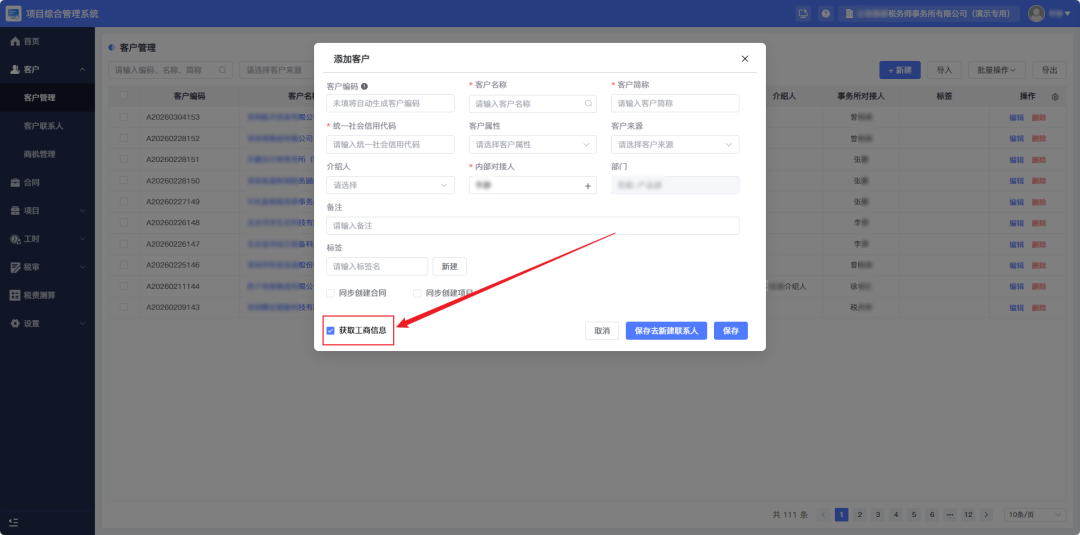The width and height of the screenshot is (1080, 535).
Task: Collapse the sidebar via the bottom-left toggle icon
Action: pos(14,521)
